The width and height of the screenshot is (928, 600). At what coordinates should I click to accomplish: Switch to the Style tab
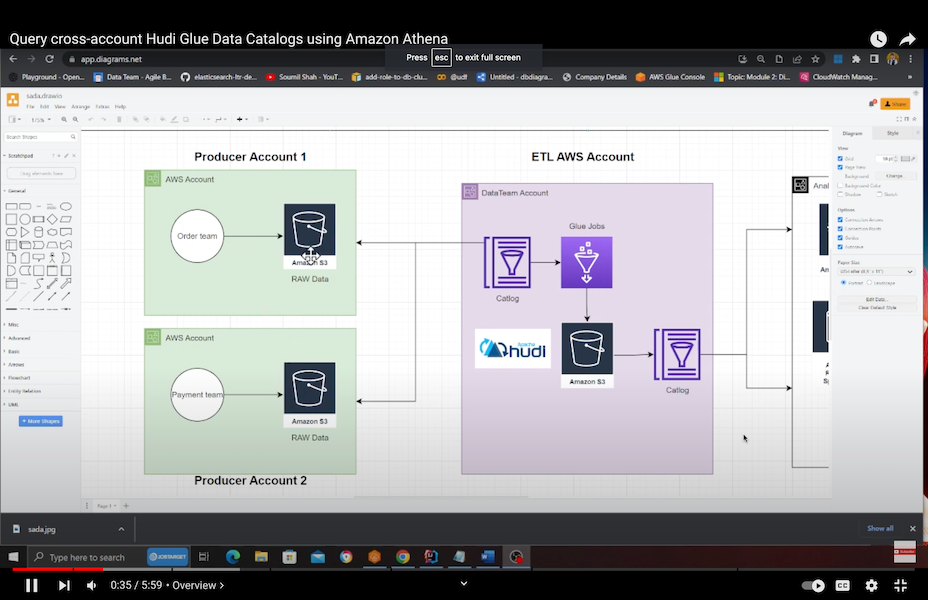point(892,132)
